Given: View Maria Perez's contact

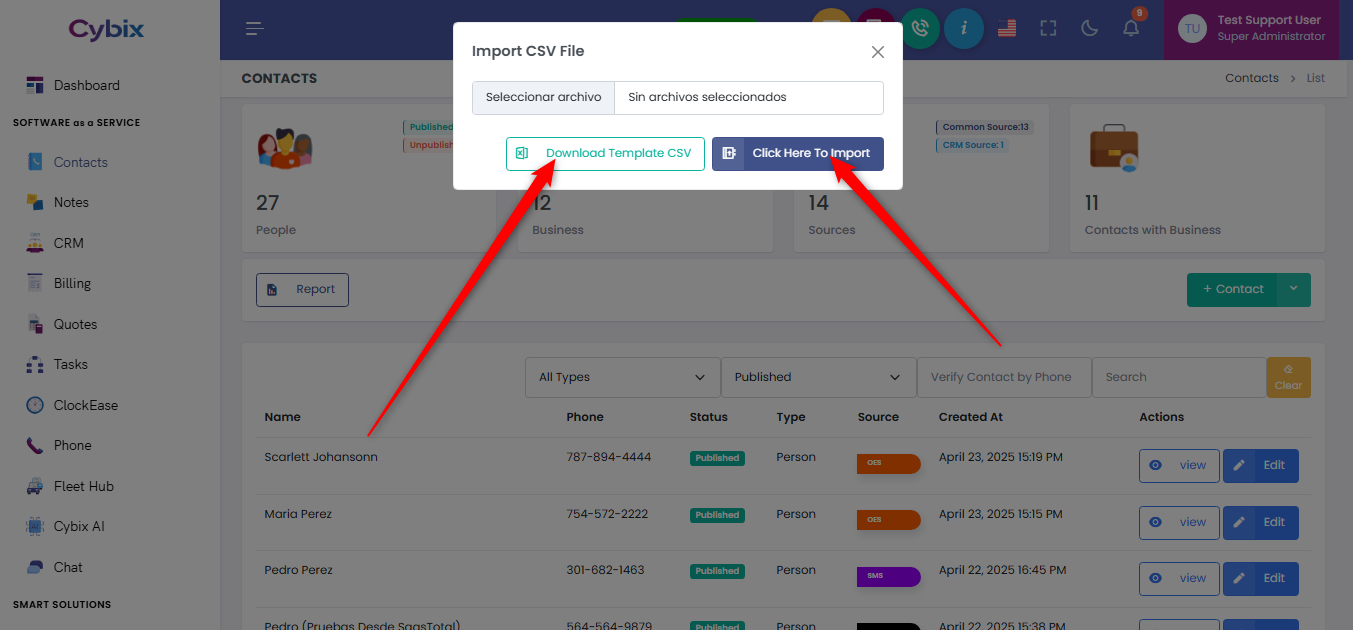Looking at the screenshot, I should (x=1179, y=523).
